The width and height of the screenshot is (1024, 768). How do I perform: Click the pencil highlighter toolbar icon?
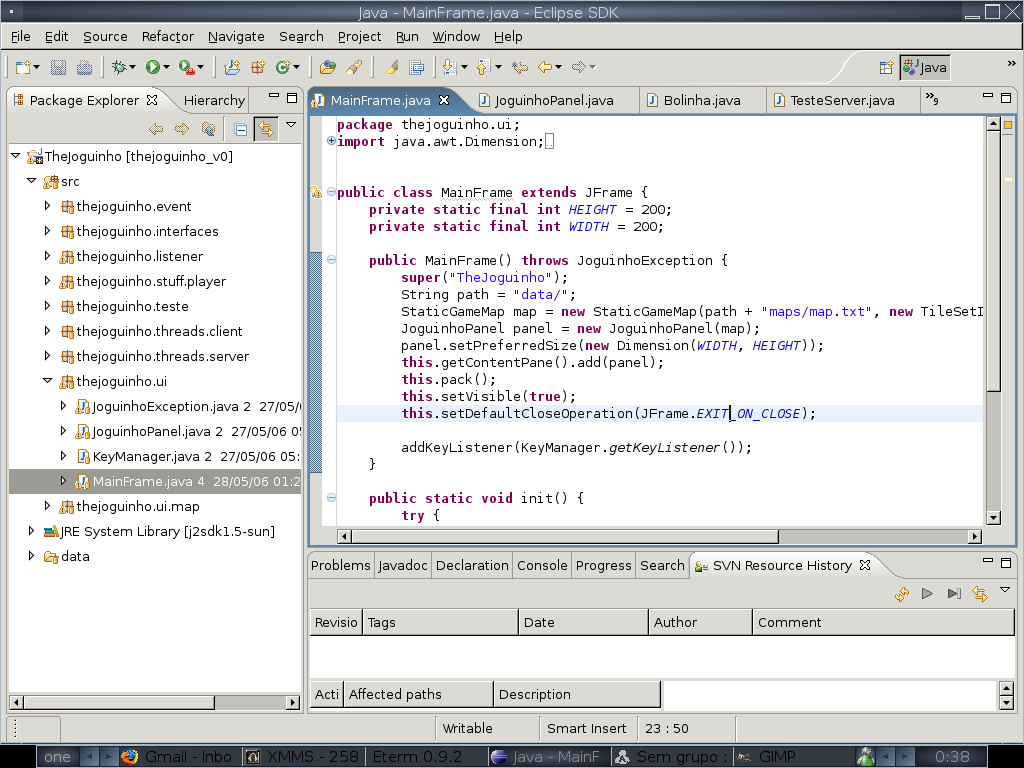point(390,67)
